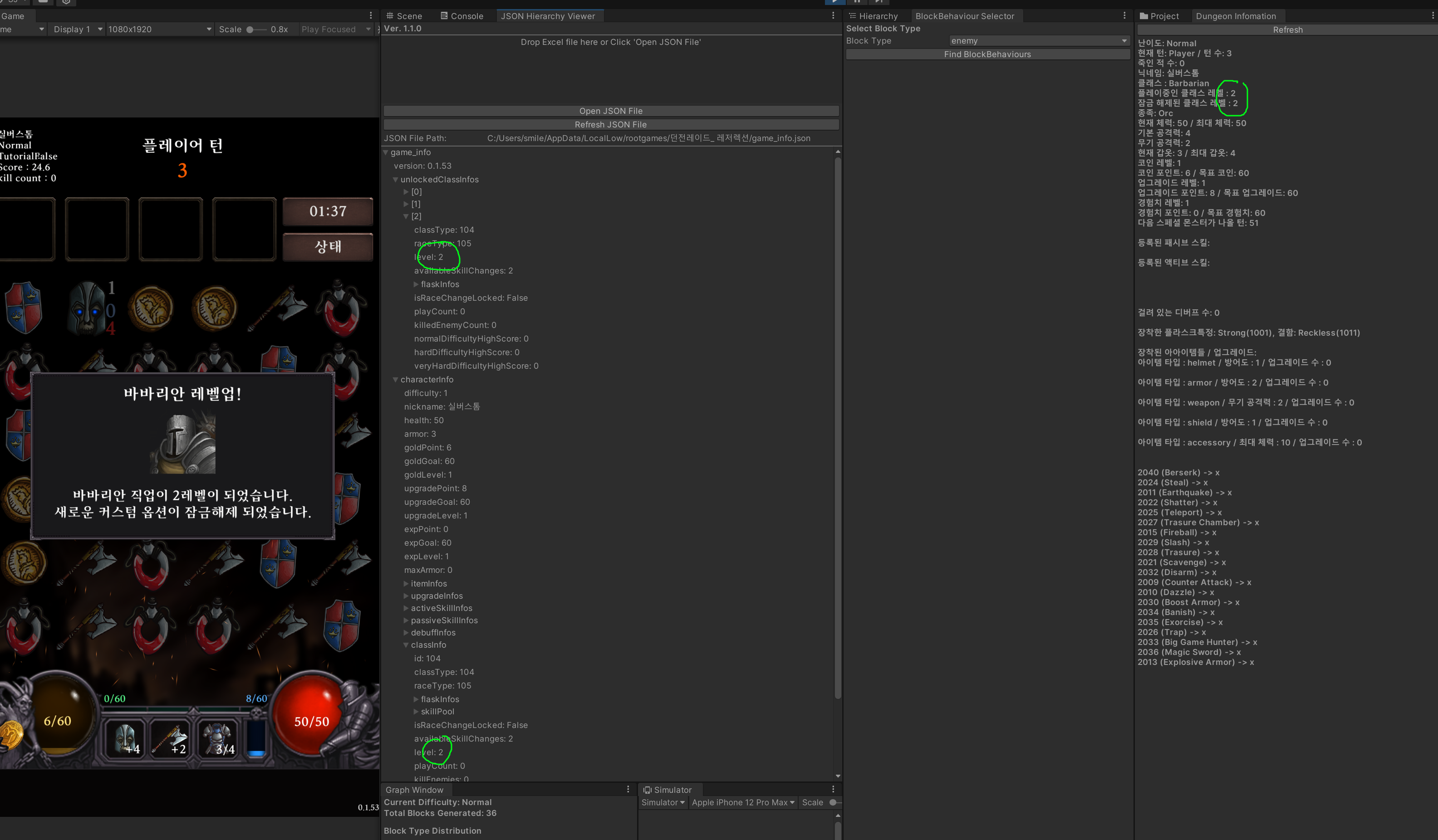Click the body armor slot icon

tap(218, 739)
